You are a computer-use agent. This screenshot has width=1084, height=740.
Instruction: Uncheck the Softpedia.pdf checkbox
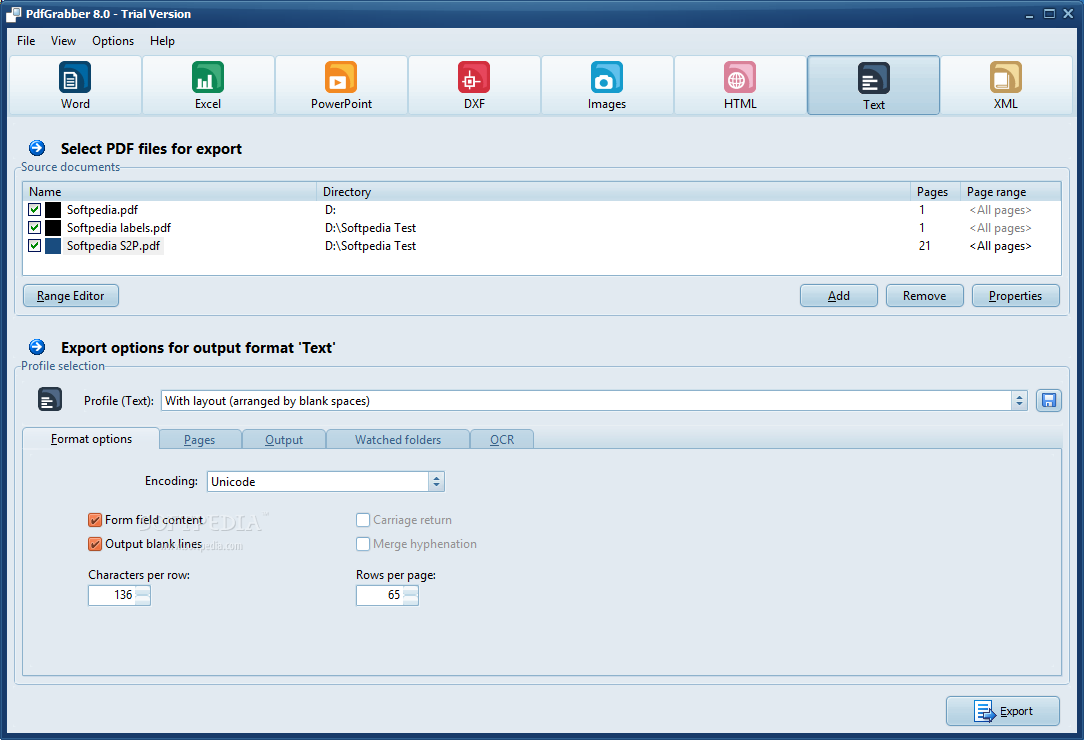[x=35, y=210]
